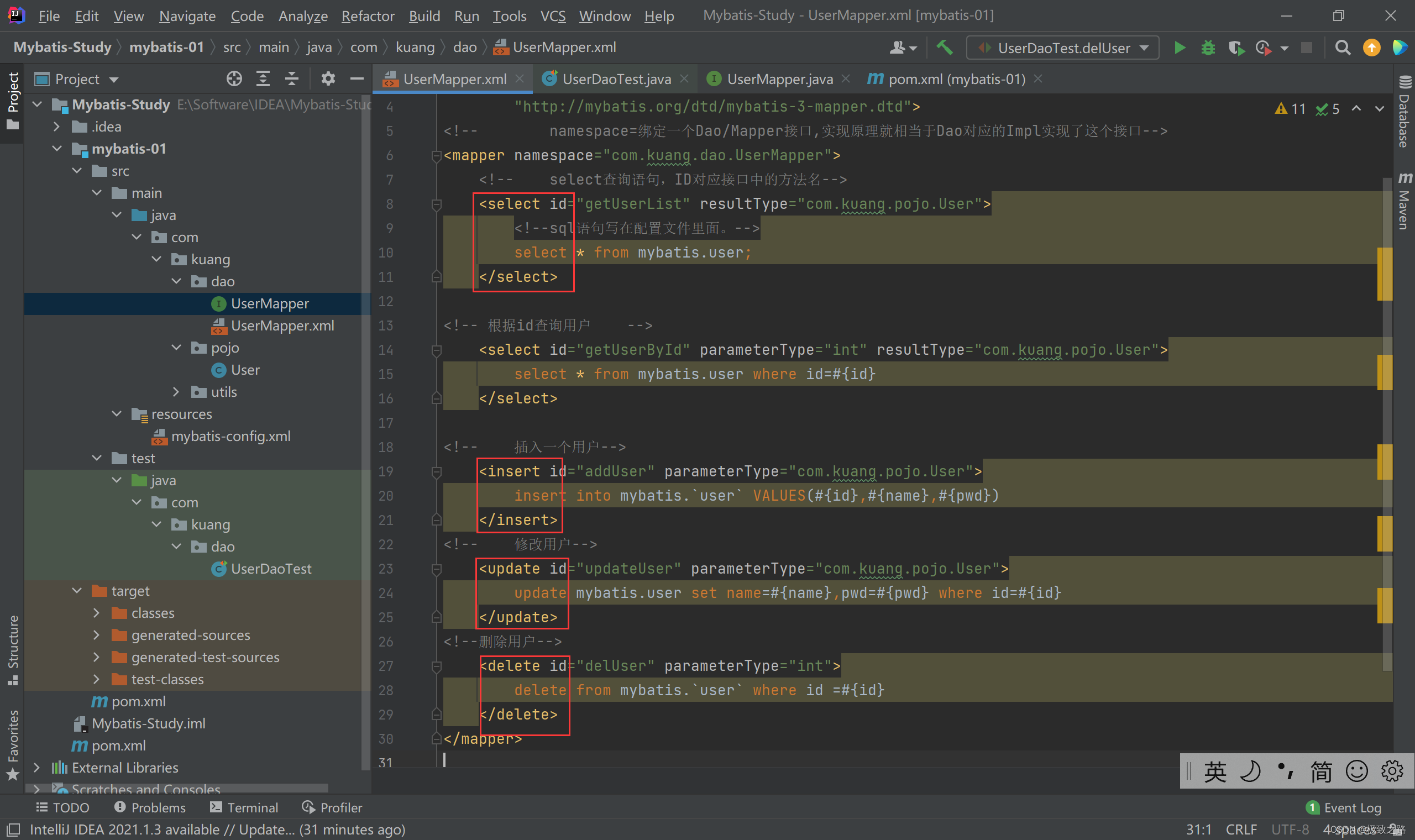Open Search Everywhere magnifier icon
This screenshot has width=1415, height=840.
[x=1343, y=48]
